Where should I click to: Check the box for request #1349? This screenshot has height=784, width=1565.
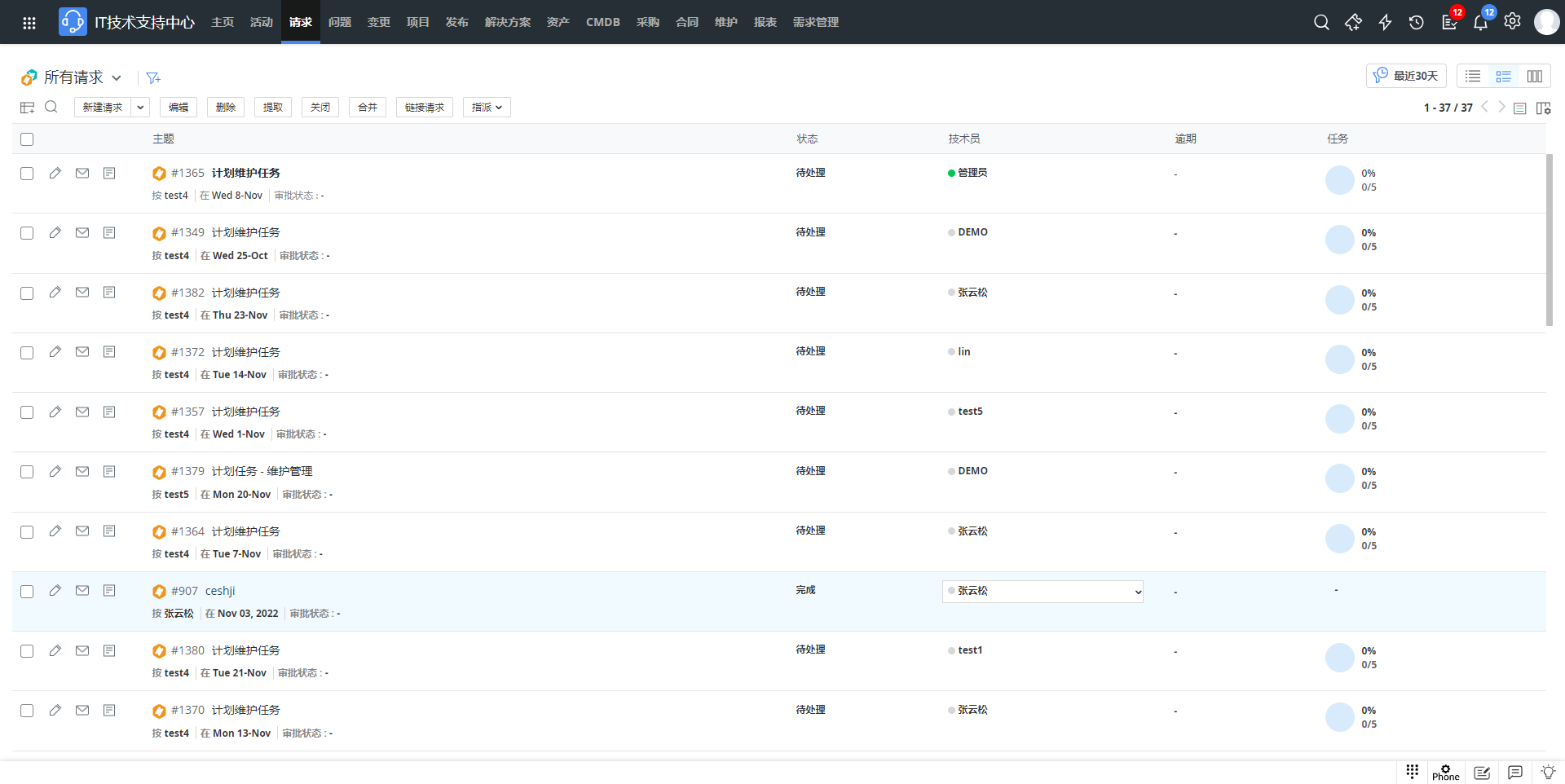pos(27,233)
